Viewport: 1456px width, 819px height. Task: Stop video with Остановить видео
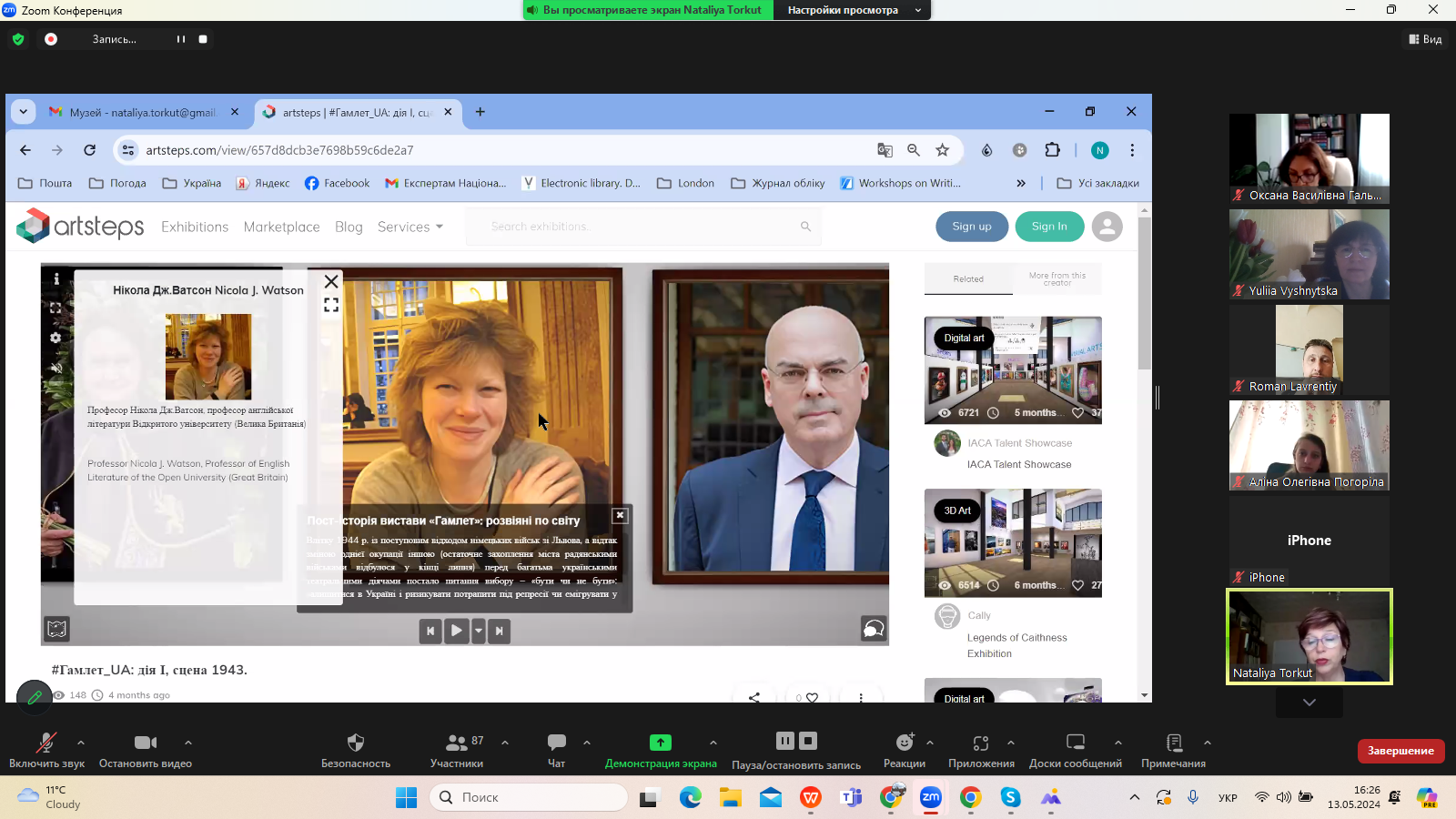click(x=146, y=743)
